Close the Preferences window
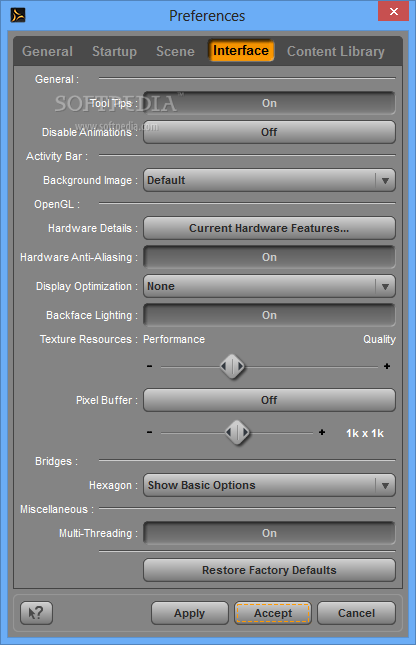This screenshot has width=416, height=645. [x=393, y=11]
